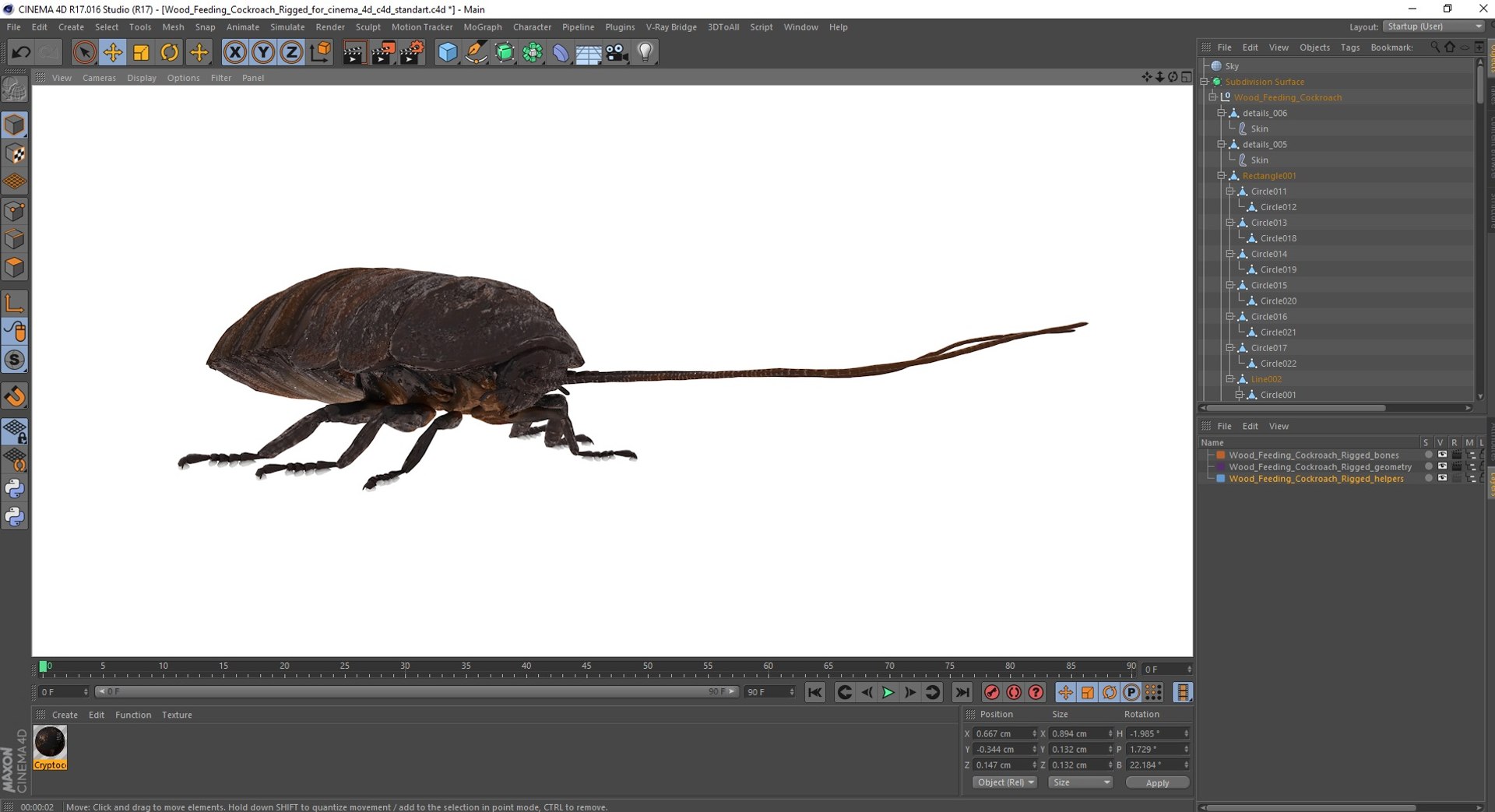Toggle the coordinate system icon
Image resolution: width=1495 pixels, height=812 pixels.
(x=320, y=52)
